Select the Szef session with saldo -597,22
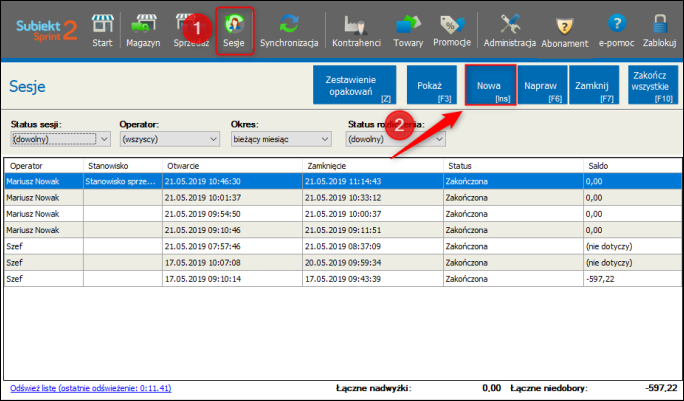Image resolution: width=684 pixels, height=401 pixels. tap(340, 279)
